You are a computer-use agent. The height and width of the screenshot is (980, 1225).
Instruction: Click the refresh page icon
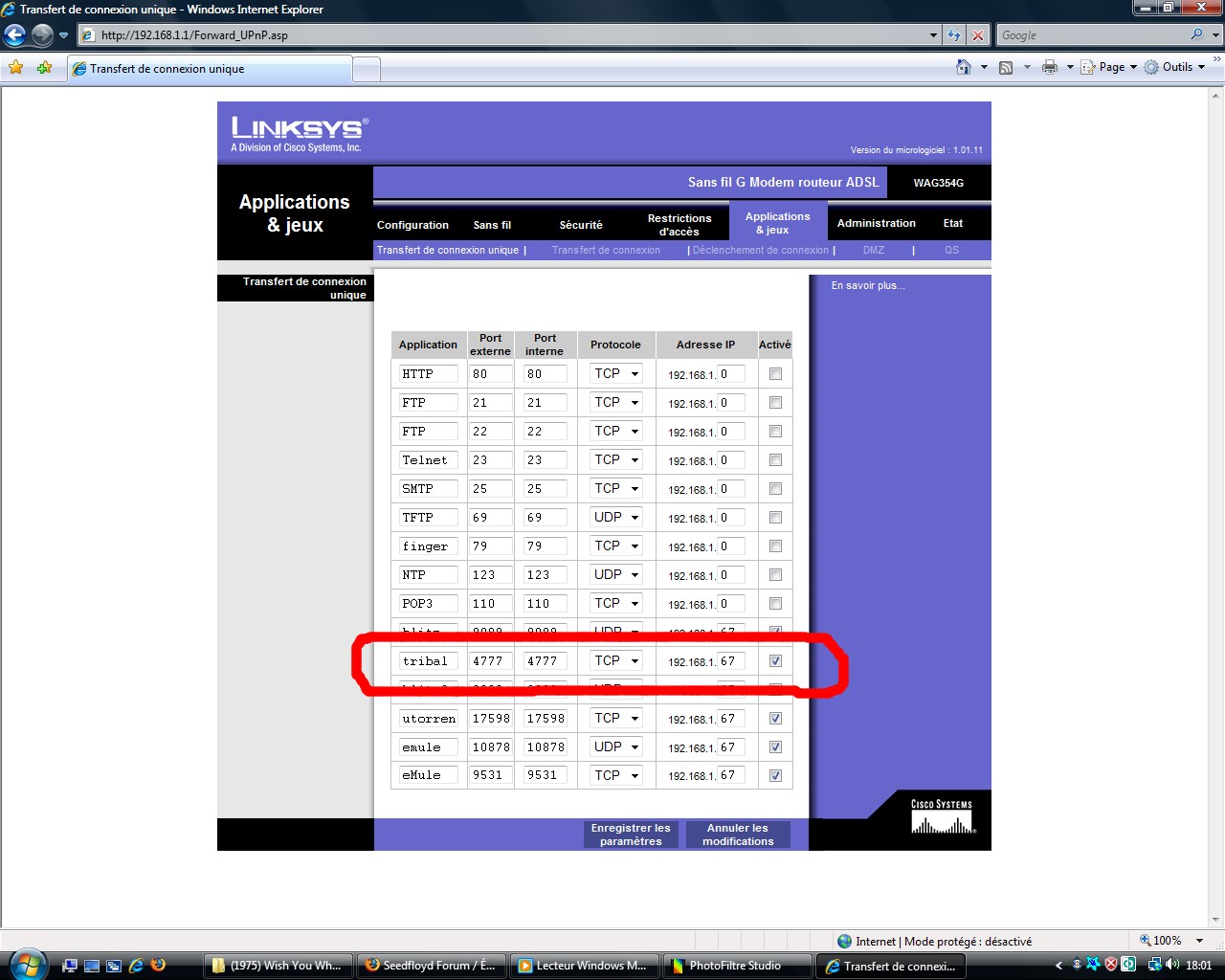tap(954, 35)
